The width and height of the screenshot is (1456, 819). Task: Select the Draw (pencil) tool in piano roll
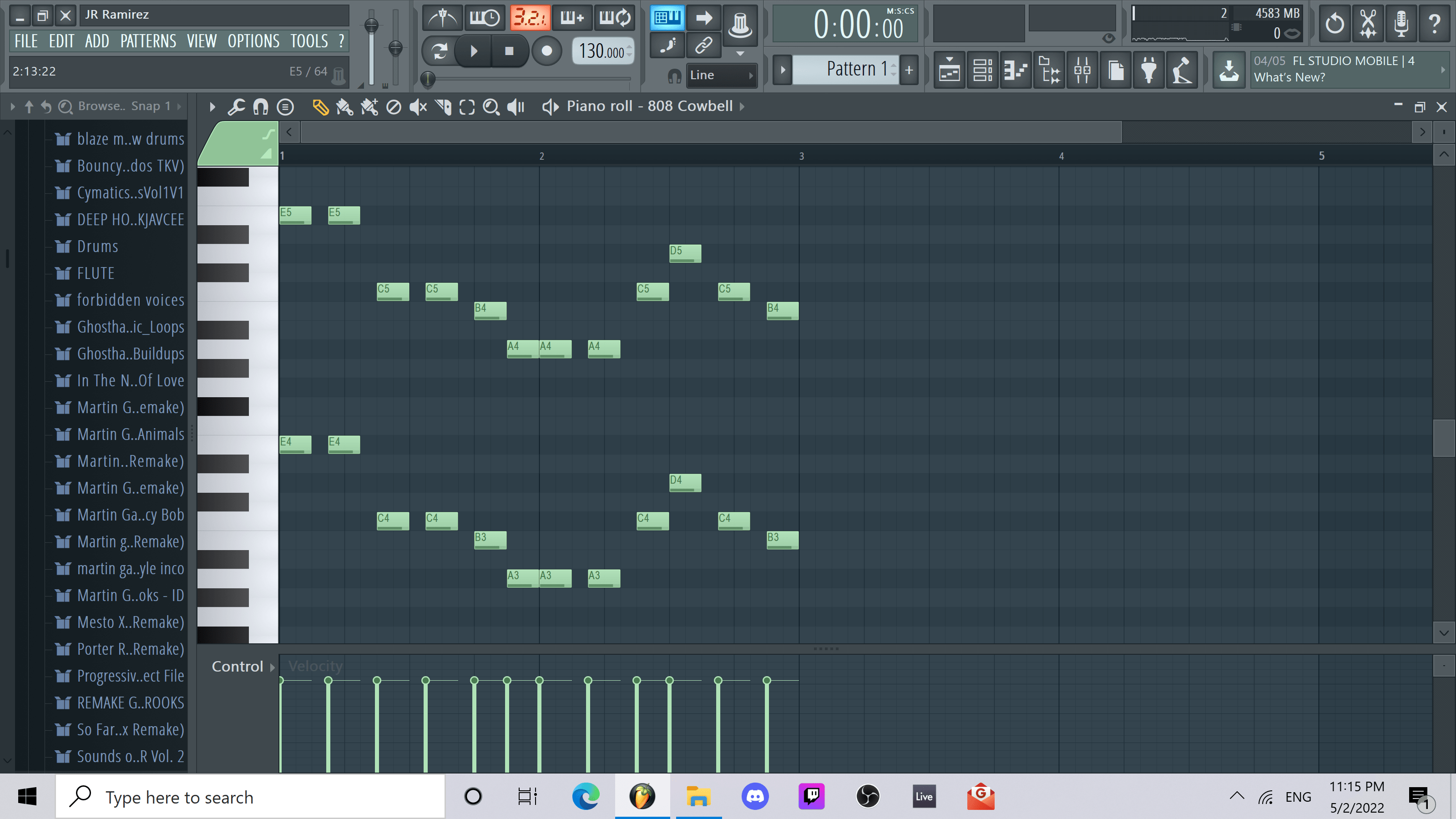coord(321,107)
